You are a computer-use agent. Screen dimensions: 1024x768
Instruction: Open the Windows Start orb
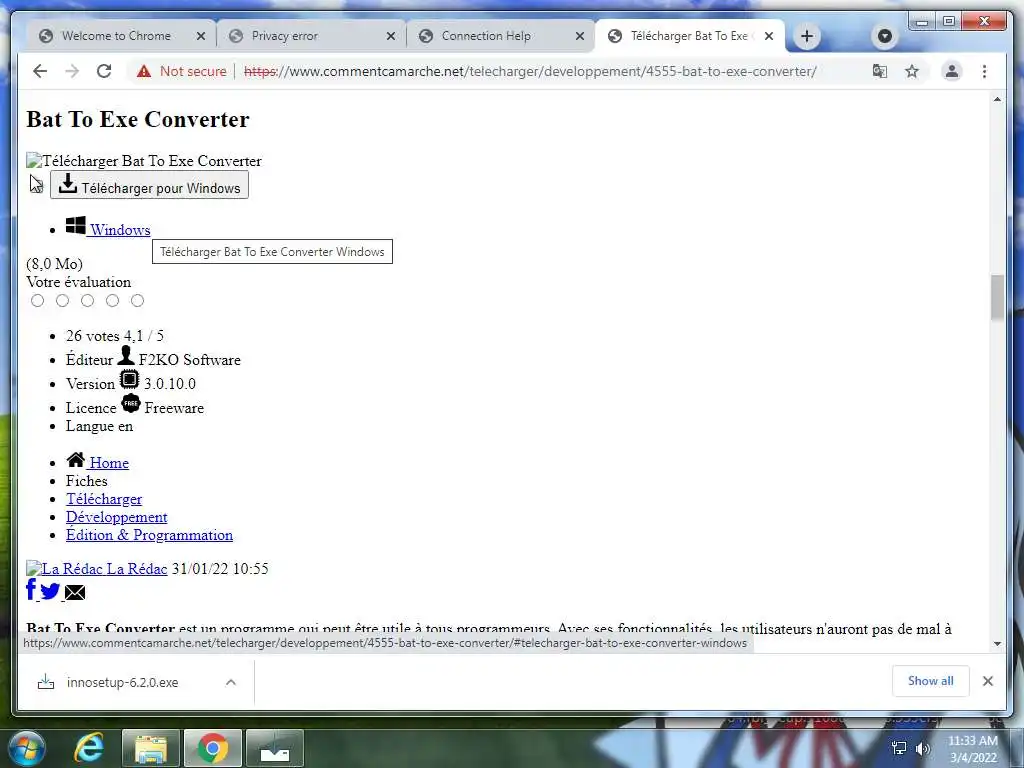tap(25, 748)
